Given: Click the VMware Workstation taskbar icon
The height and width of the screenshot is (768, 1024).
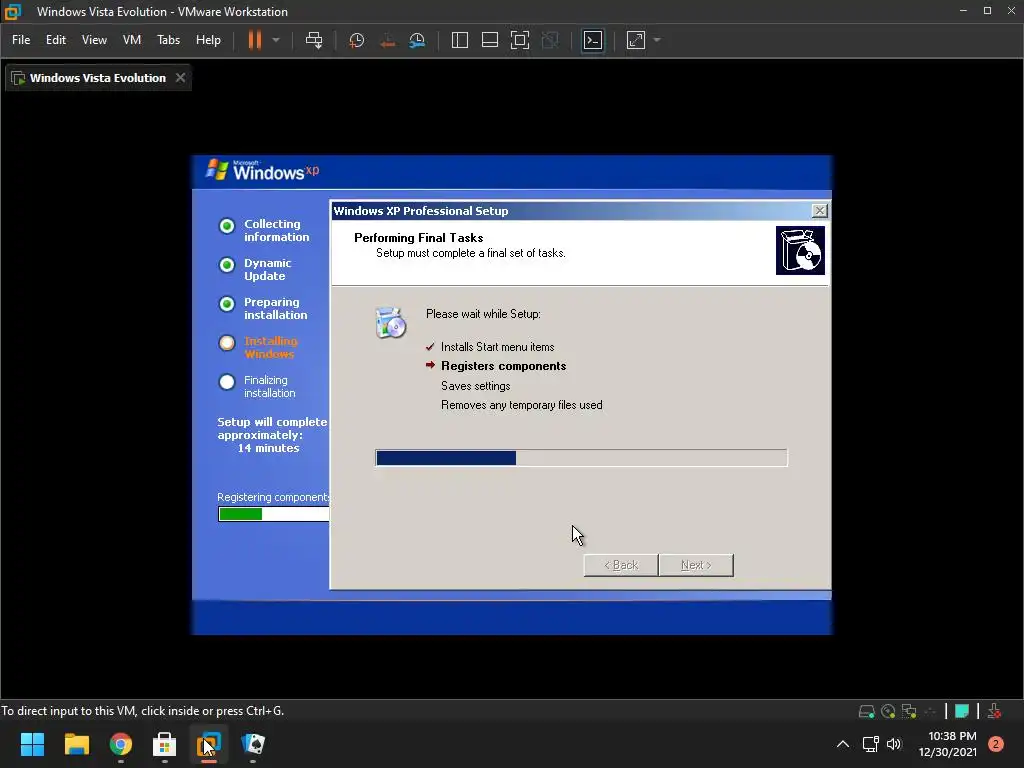Looking at the screenshot, I should (x=209, y=744).
